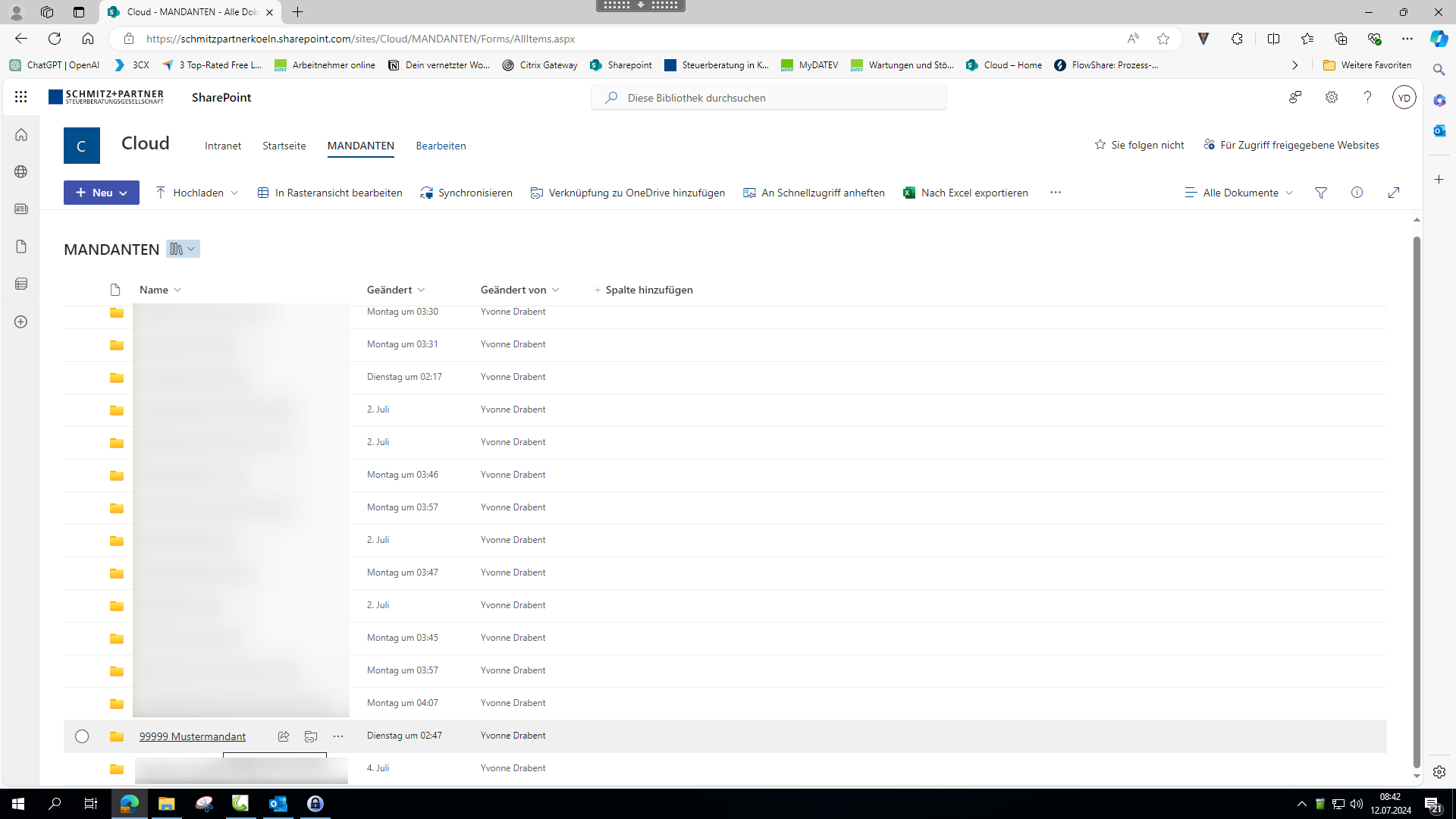Toggle Sie folgen nicht star

1100,145
